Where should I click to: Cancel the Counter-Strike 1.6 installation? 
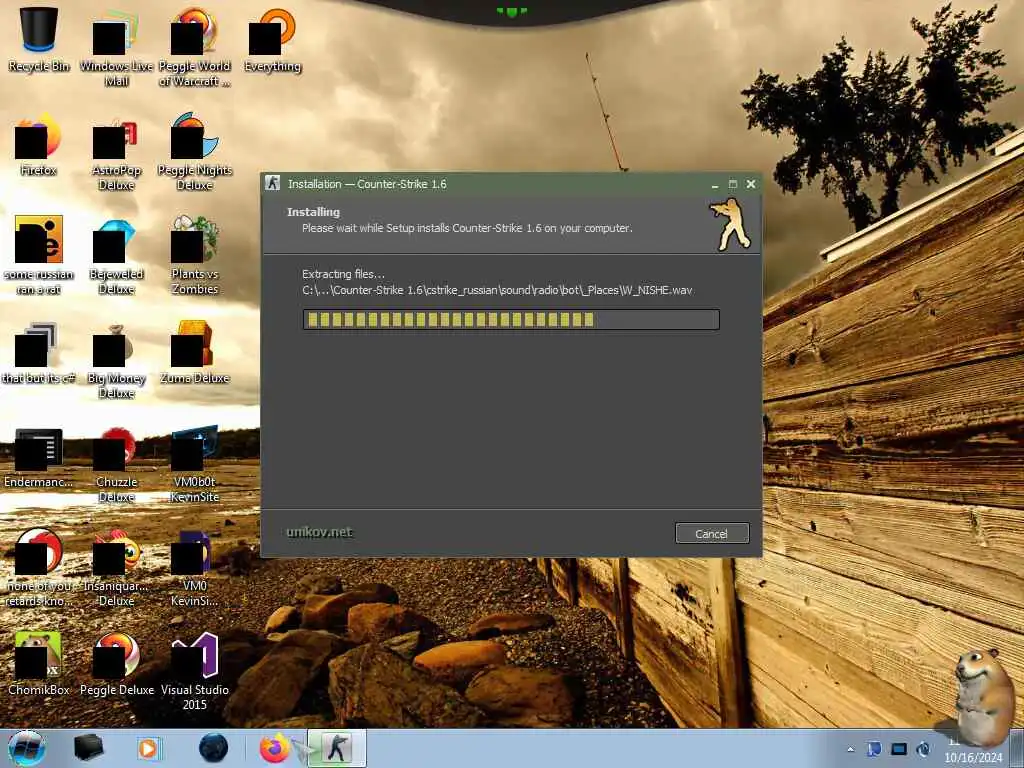pyautogui.click(x=712, y=534)
